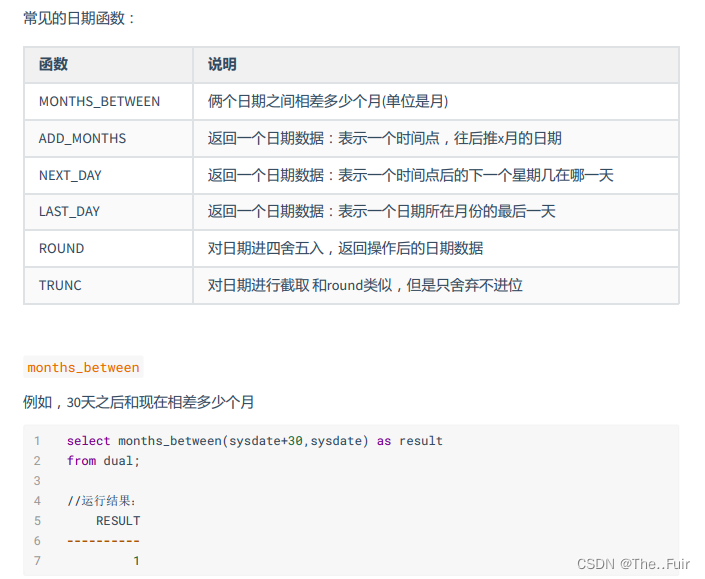Click line number 3 in code gutter
705x579 pixels.
pos(37,481)
